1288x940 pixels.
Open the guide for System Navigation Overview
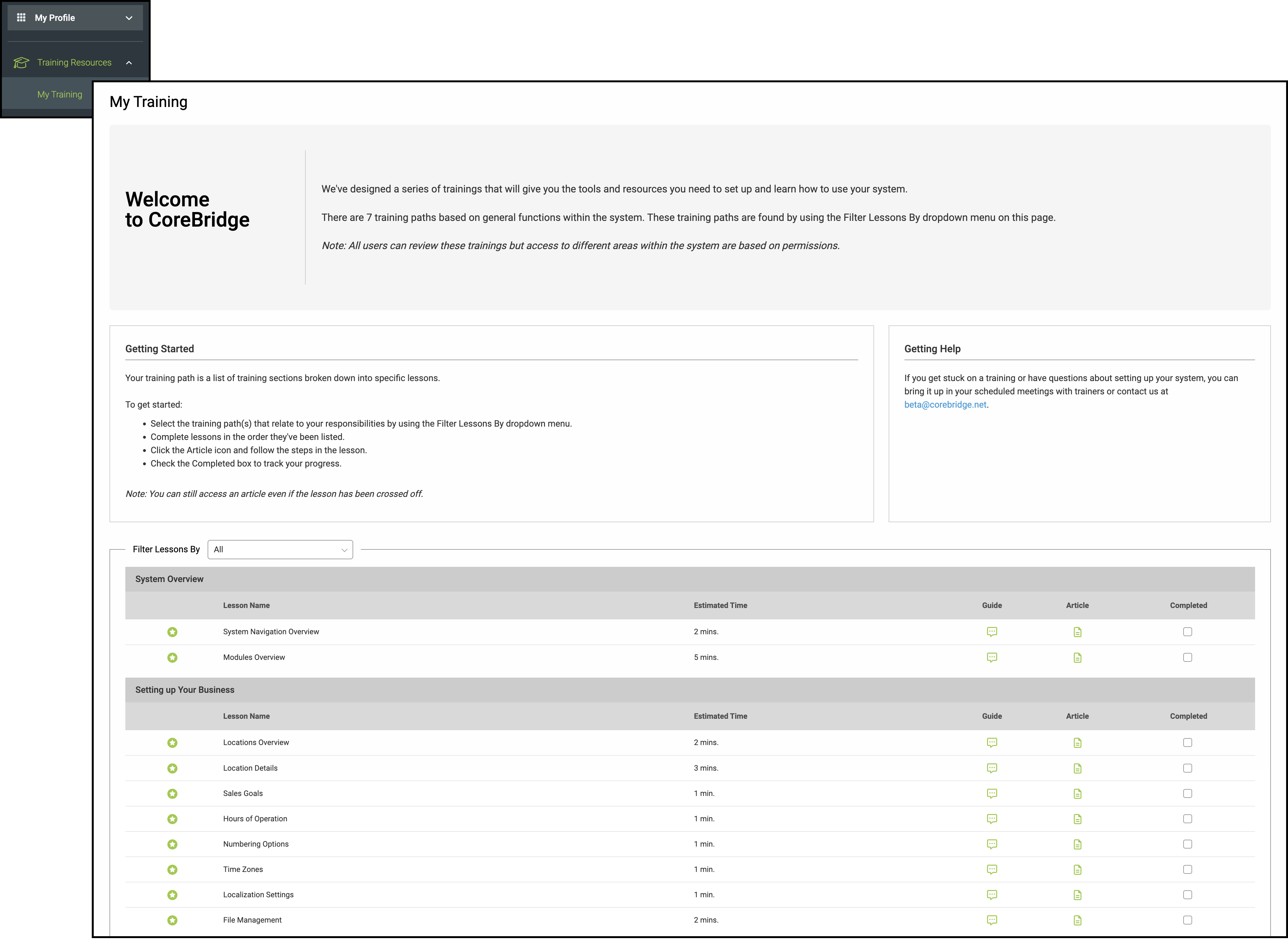tap(991, 632)
